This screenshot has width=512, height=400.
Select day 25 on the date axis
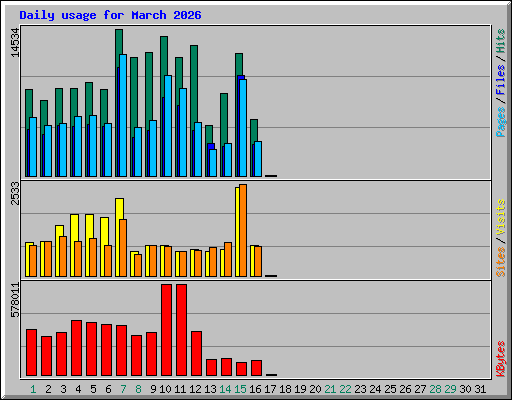coord(390,389)
